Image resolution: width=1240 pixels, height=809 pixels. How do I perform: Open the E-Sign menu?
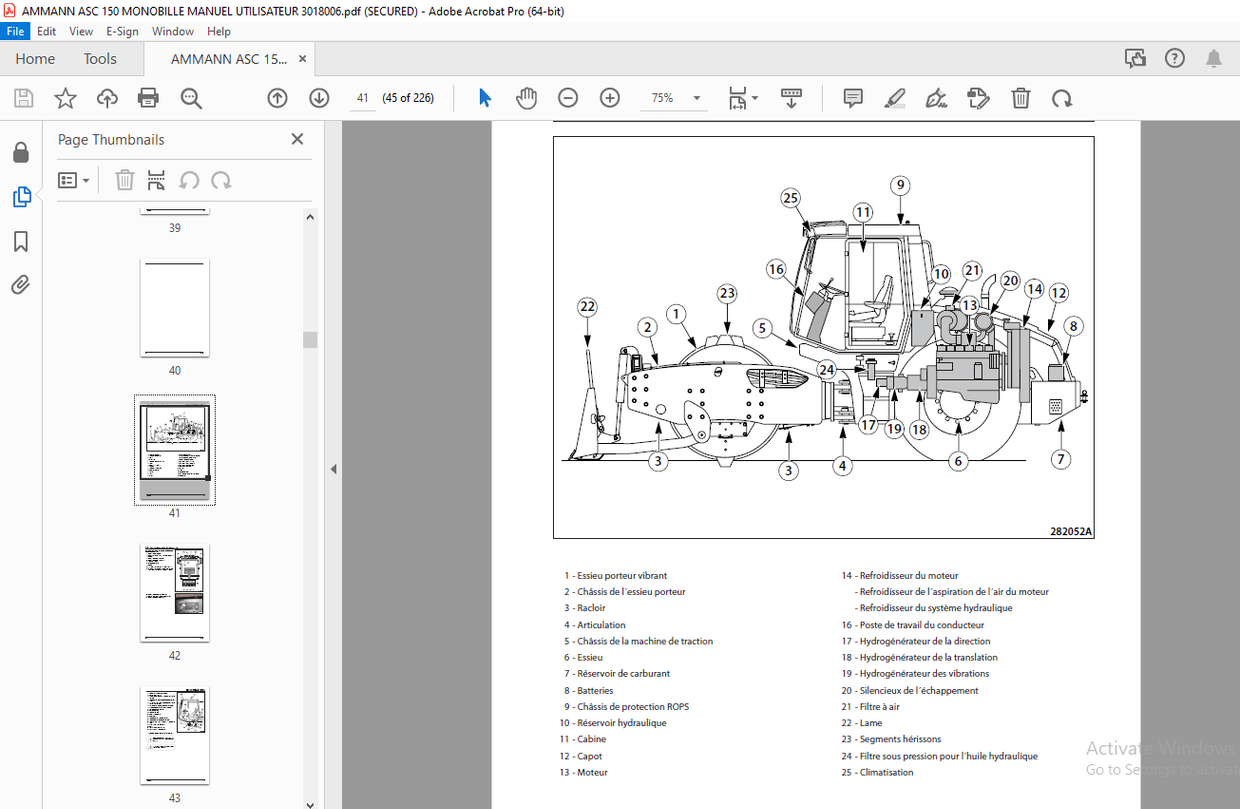pyautogui.click(x=121, y=31)
